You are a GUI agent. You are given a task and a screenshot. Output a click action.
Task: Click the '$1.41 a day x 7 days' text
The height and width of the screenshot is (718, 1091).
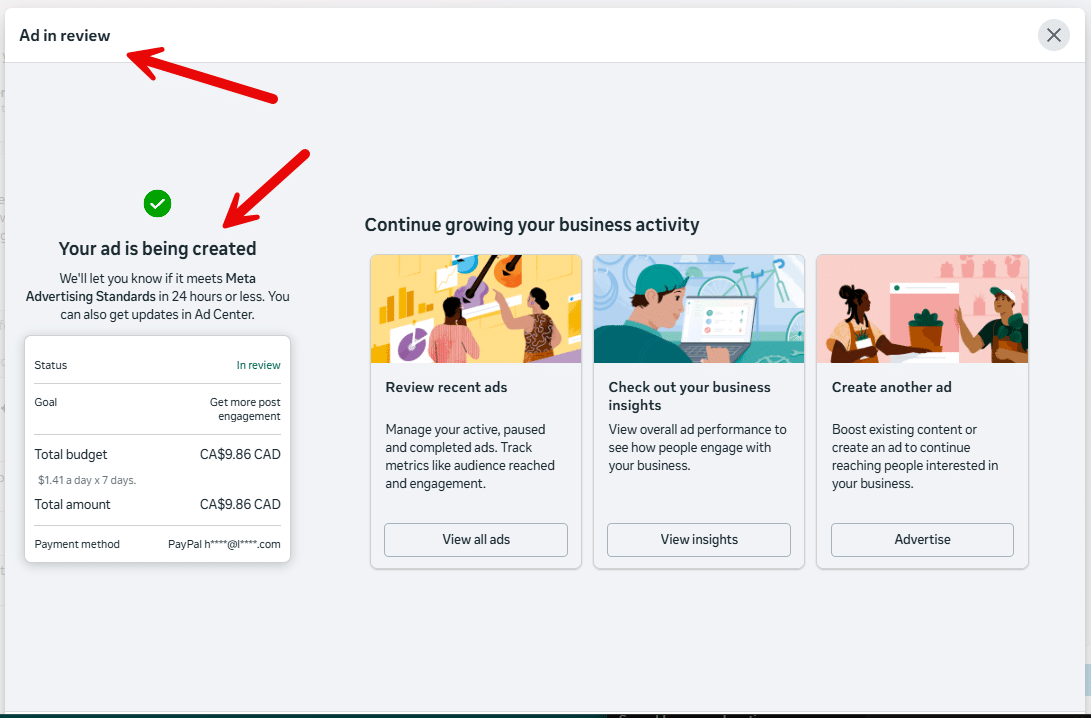(87, 480)
